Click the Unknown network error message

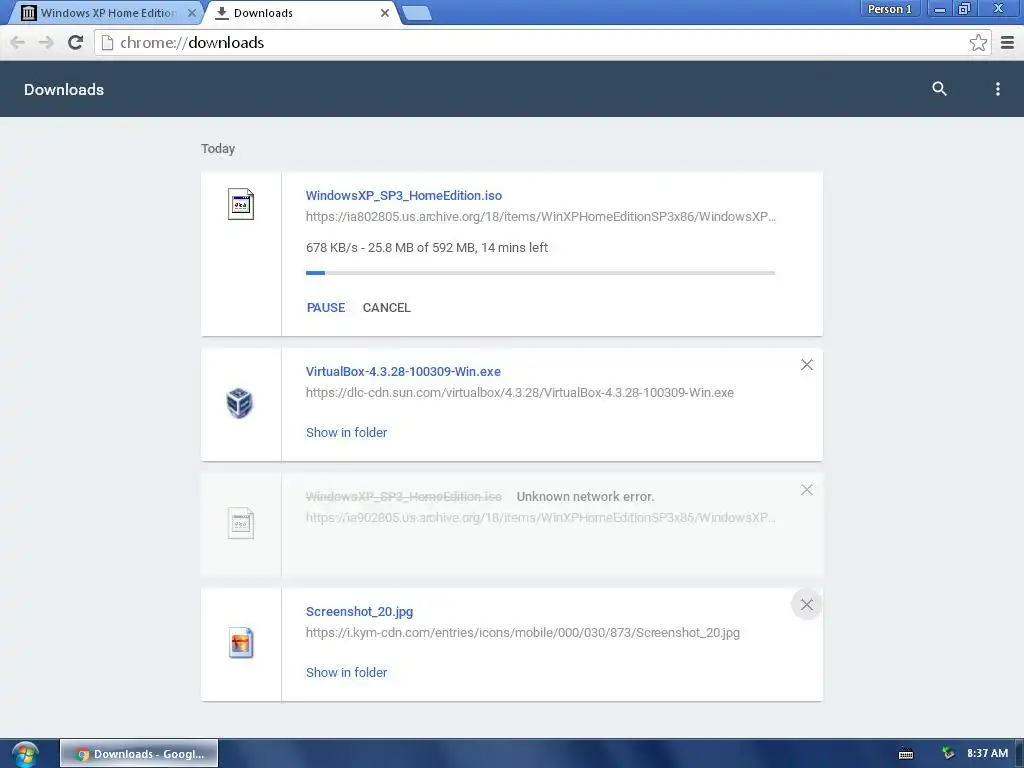585,496
